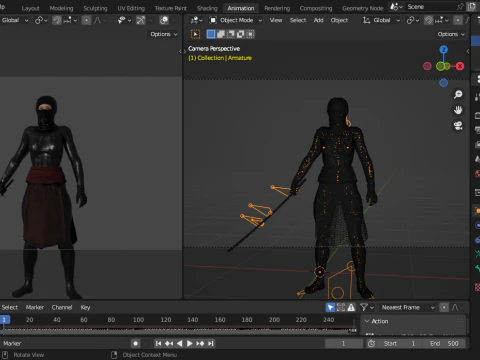This screenshot has height=360, width=480.
Task: Go to the Shading workspace tab
Action: pos(207,8)
